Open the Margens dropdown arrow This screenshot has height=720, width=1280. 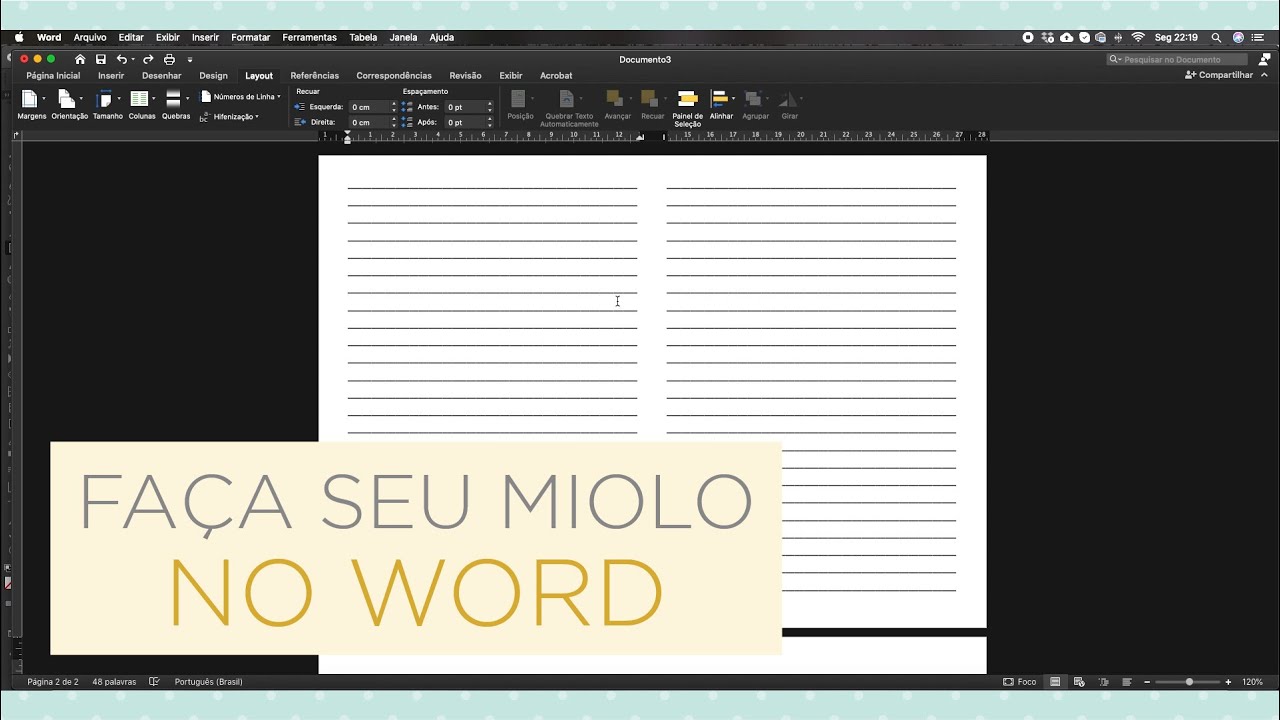(44, 98)
